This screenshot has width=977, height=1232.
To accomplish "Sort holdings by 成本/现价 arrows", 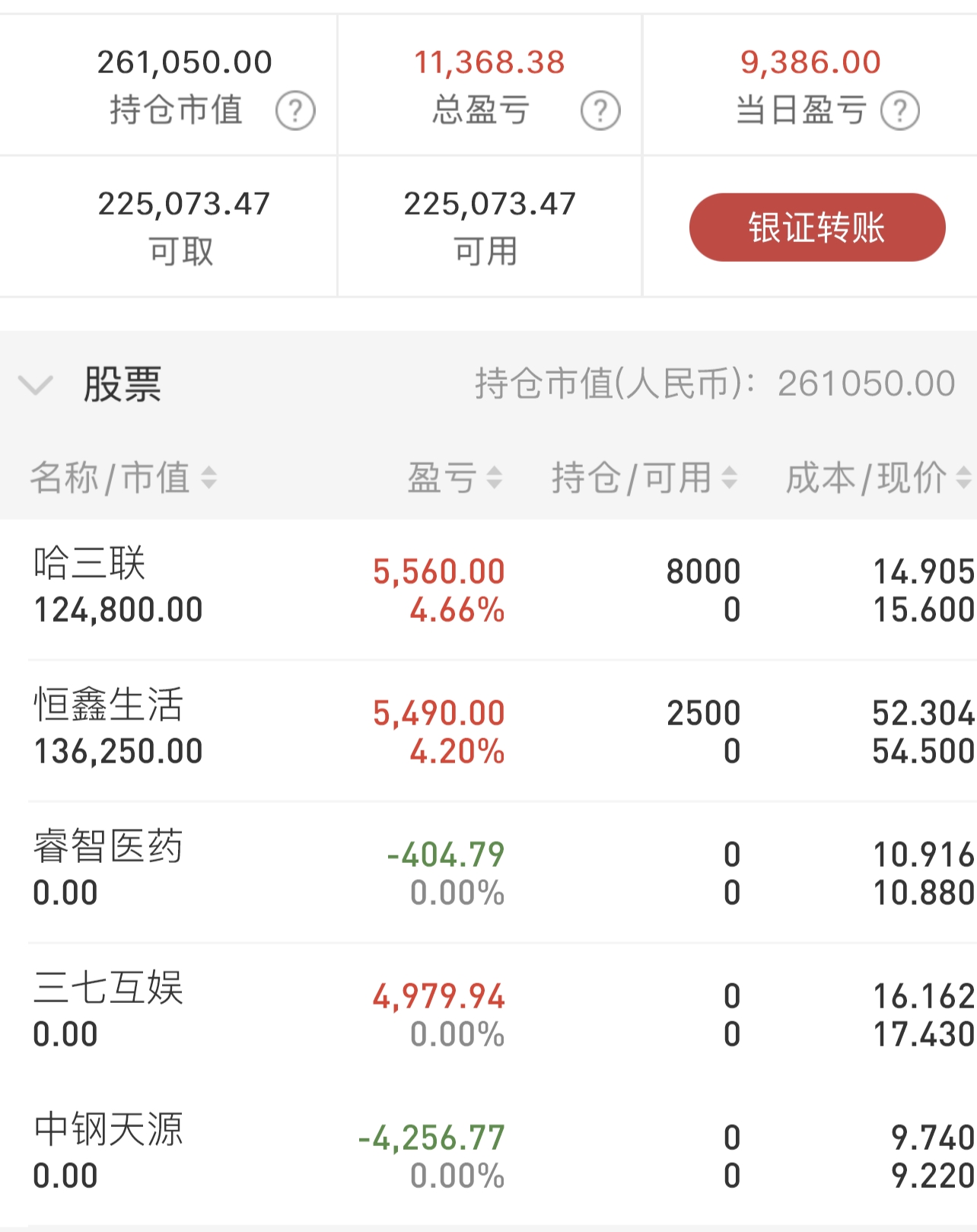I will coord(963,478).
